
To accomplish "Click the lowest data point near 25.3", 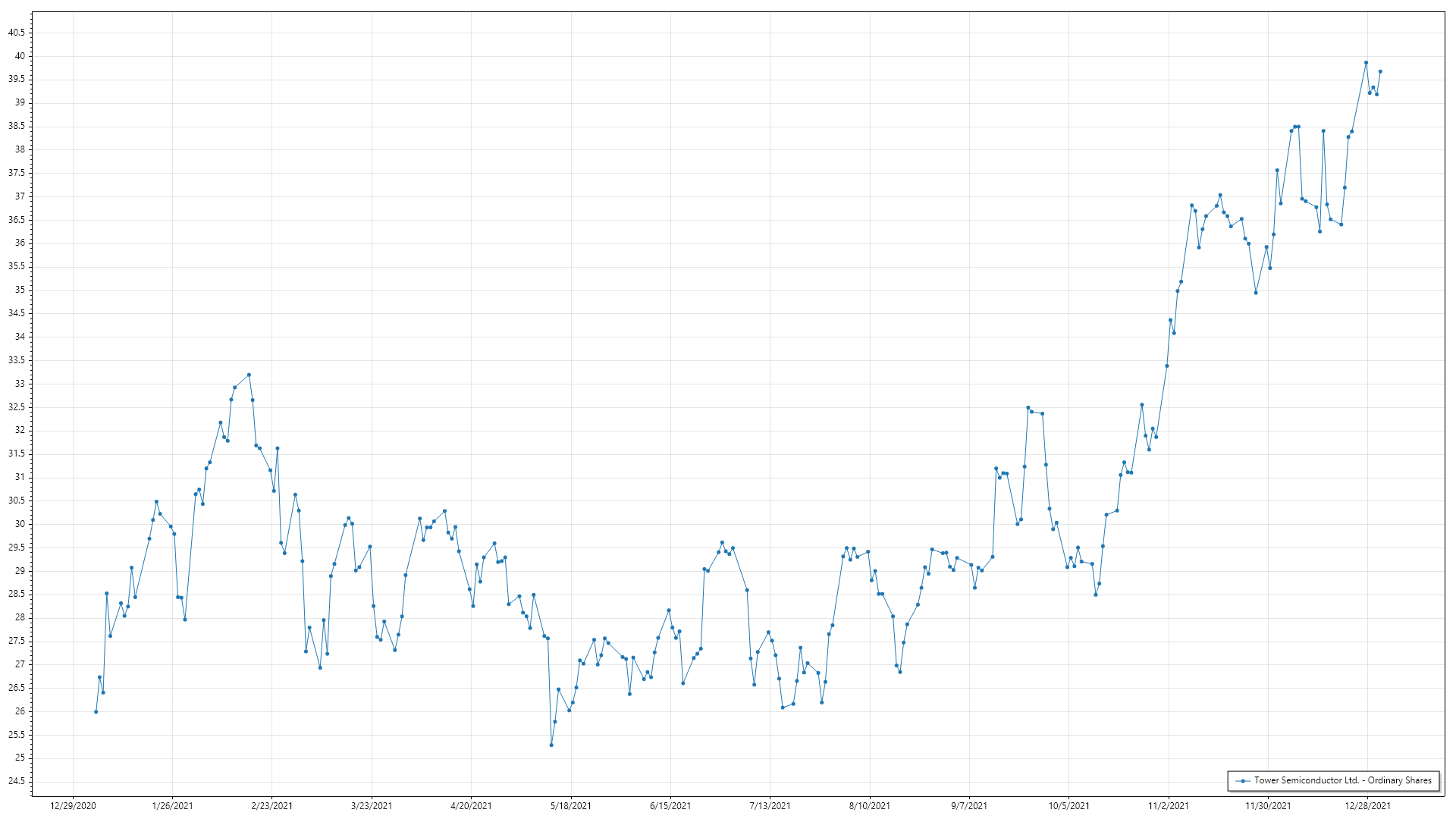I will (551, 745).
